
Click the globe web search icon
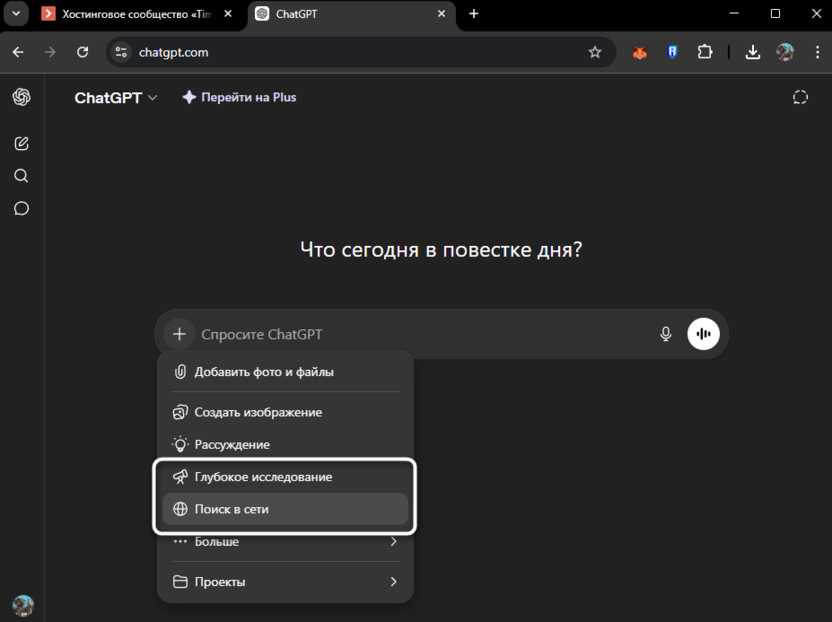coord(180,509)
